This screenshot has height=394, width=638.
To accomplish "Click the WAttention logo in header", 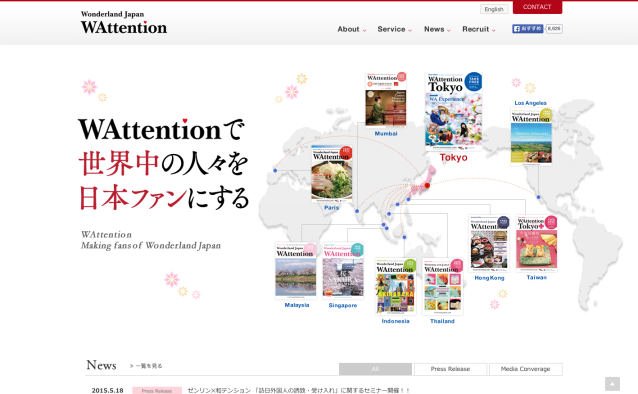I will coord(124,23).
